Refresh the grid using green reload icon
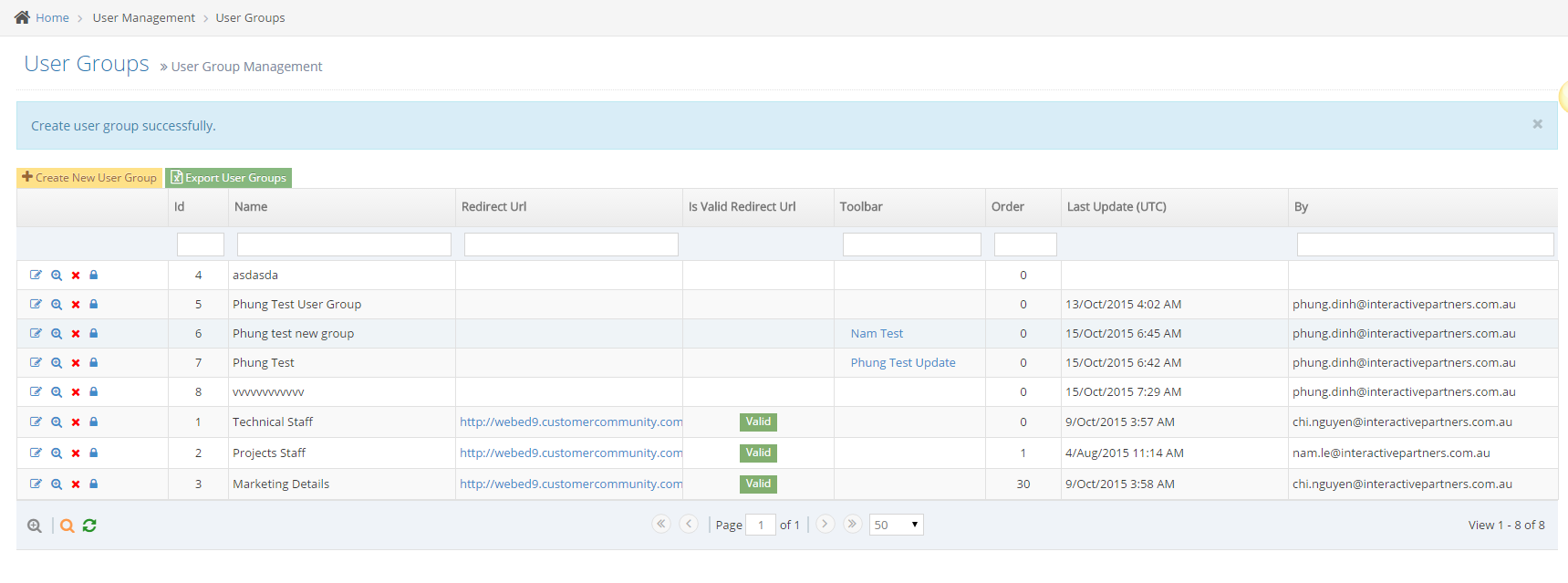This screenshot has height=583, width=1568. click(x=89, y=526)
